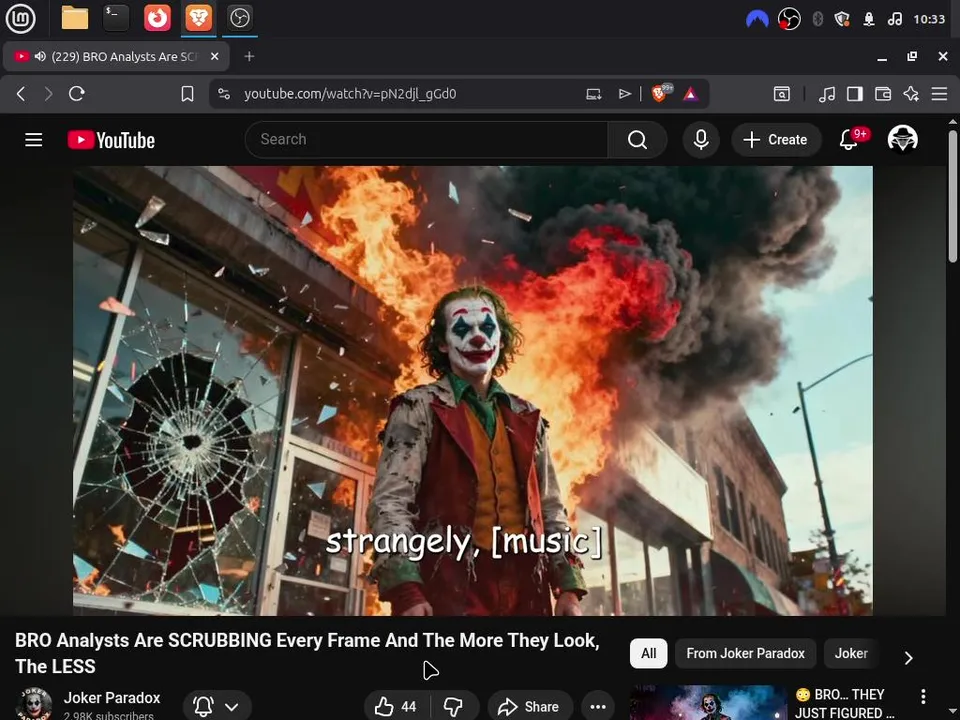Mute tab using the tab speaker icon
This screenshot has width=960, height=720.
pos(40,56)
